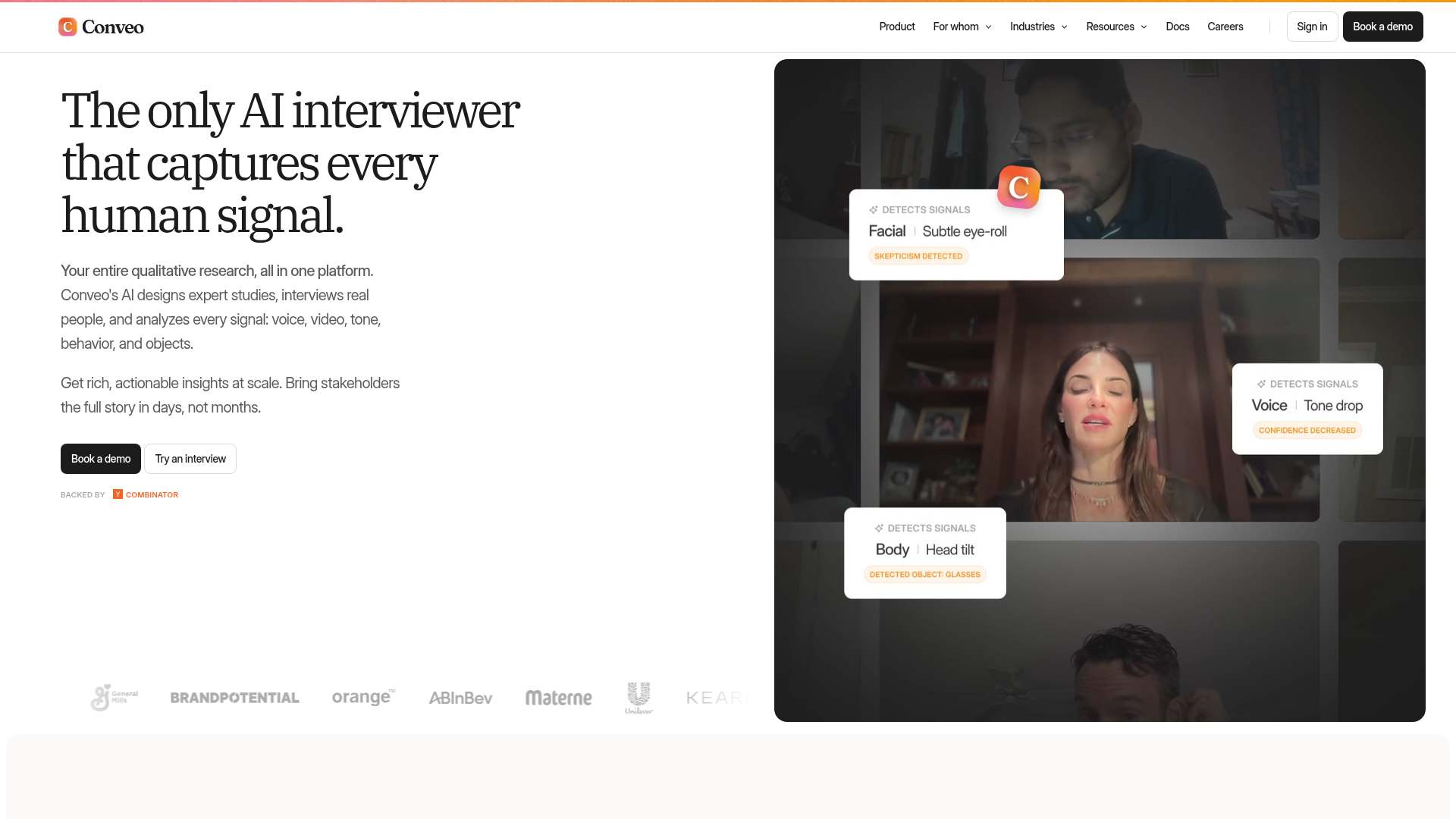Viewport: 1456px width, 819px height.
Task: Open the Careers nav link
Action: [1225, 27]
